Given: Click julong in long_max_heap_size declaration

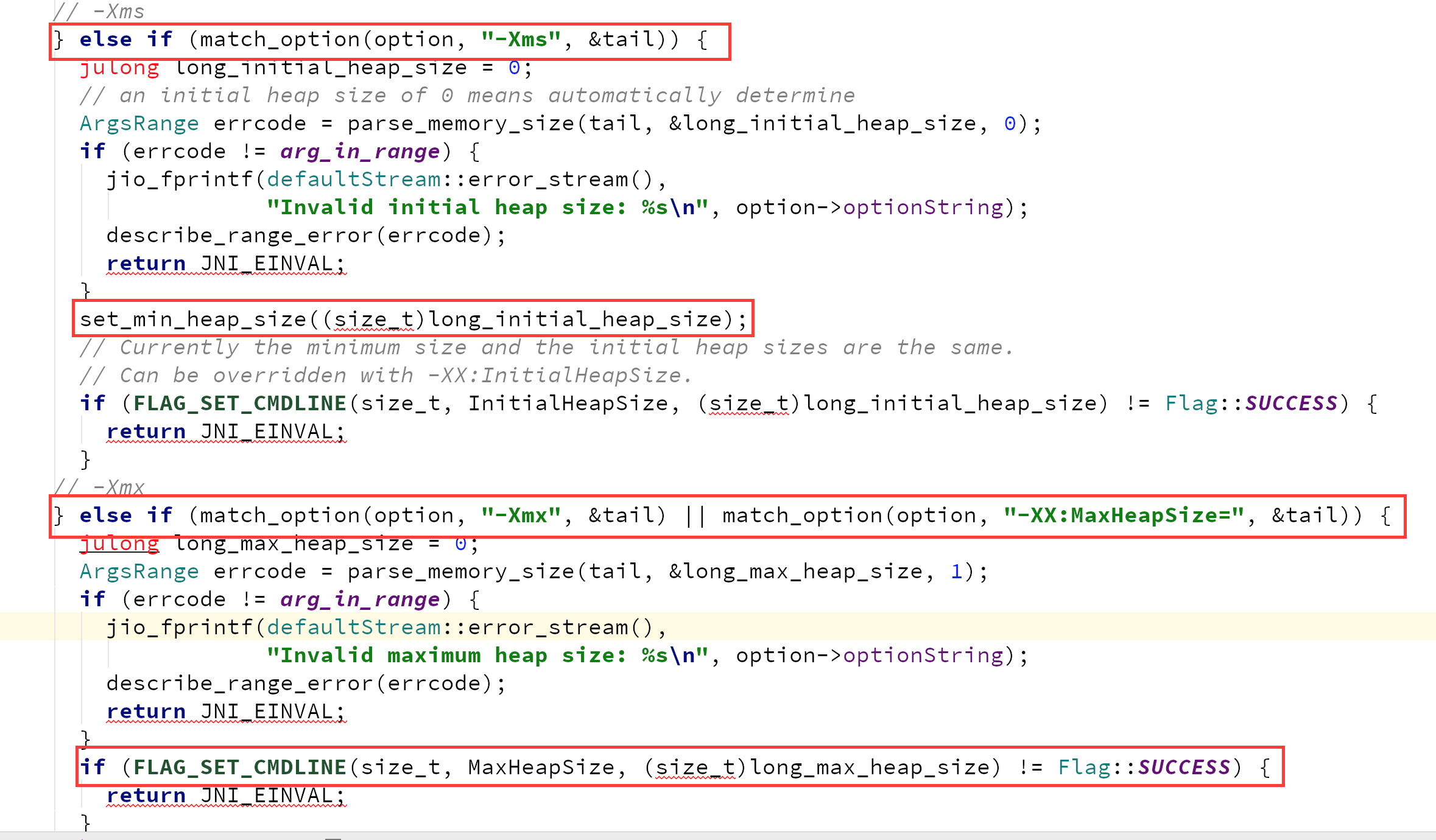Looking at the screenshot, I should coord(119,544).
